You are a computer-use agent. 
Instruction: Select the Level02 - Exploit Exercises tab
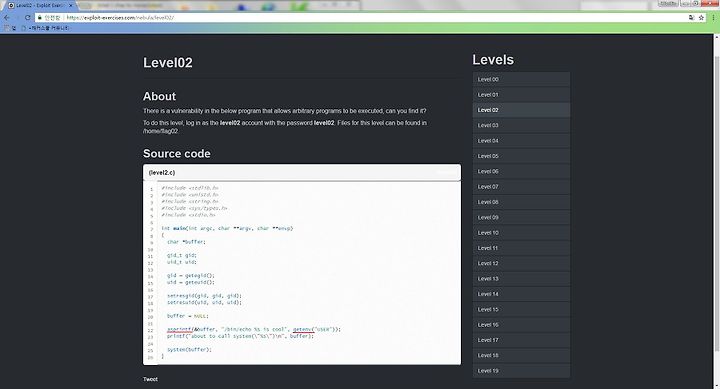pos(39,6)
